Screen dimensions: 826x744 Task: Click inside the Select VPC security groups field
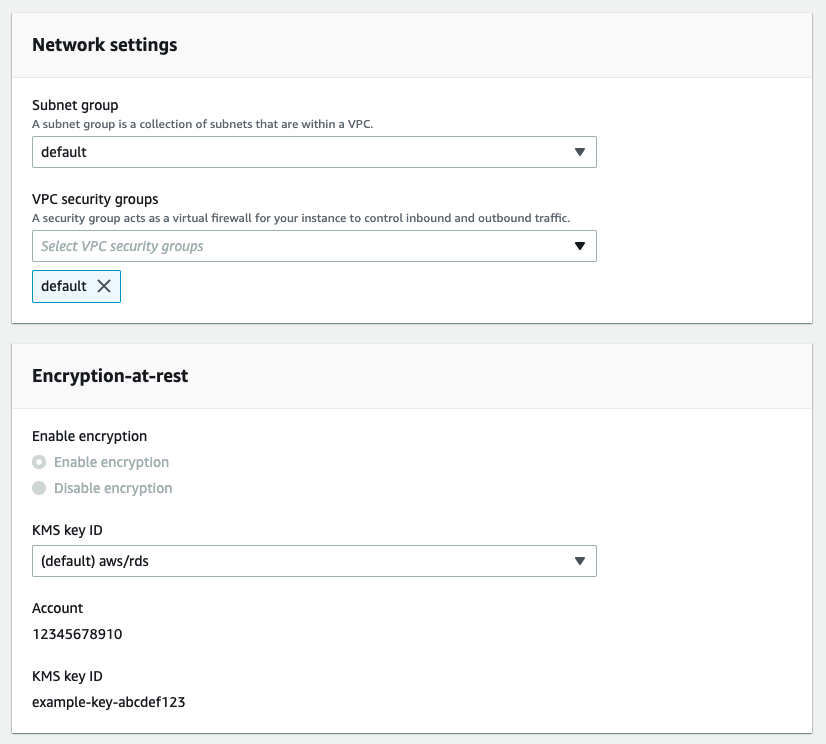200,246
